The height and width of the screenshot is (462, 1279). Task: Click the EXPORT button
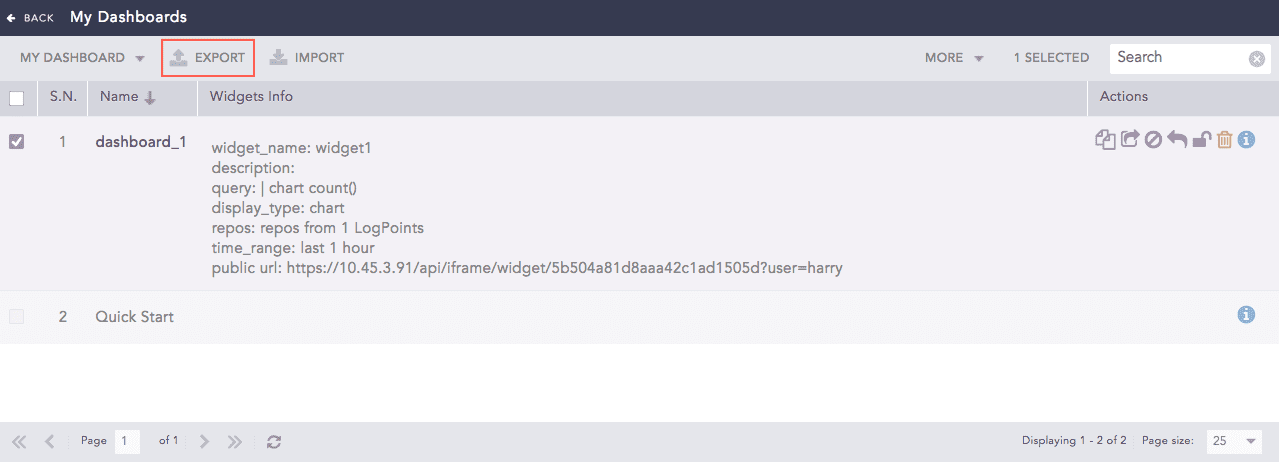(208, 58)
